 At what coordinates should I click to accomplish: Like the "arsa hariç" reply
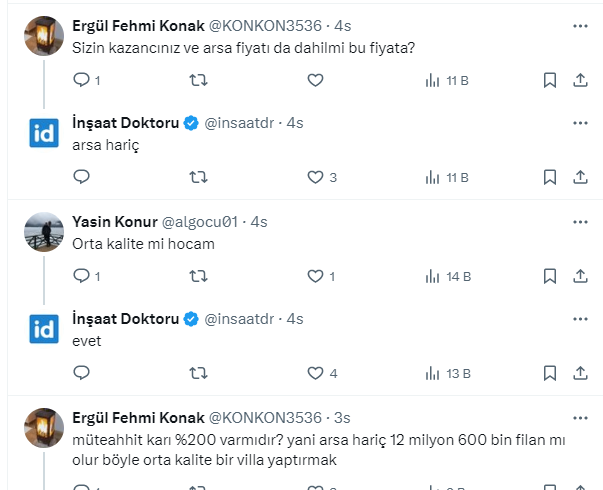click(x=315, y=177)
